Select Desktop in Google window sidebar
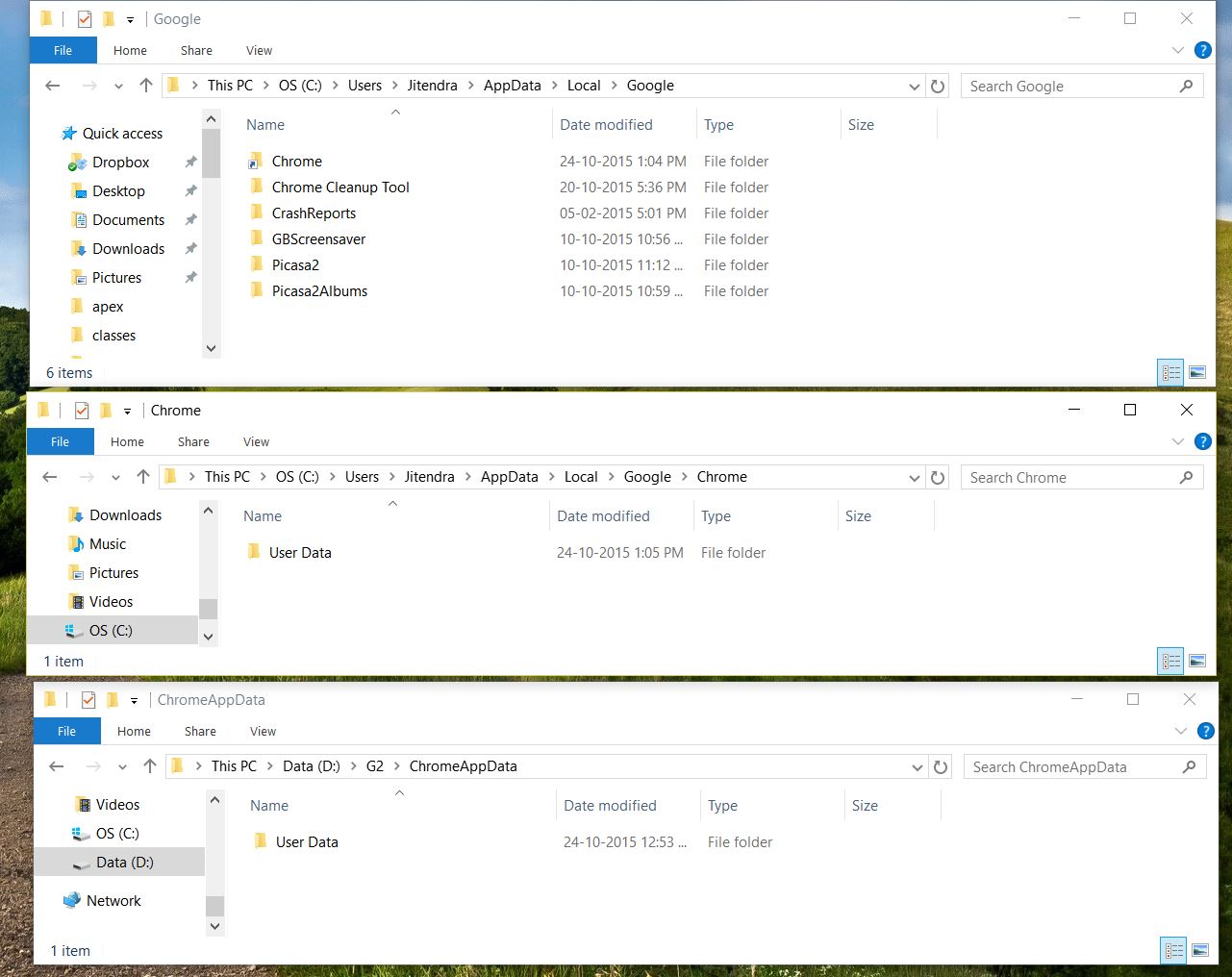Image resolution: width=1232 pixels, height=977 pixels. click(118, 191)
